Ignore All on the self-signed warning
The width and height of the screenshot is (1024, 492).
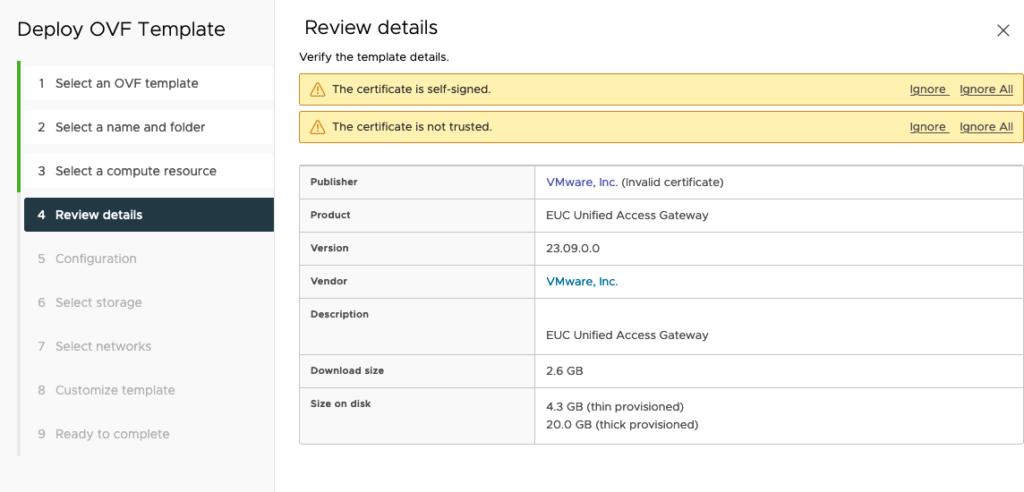pos(985,90)
